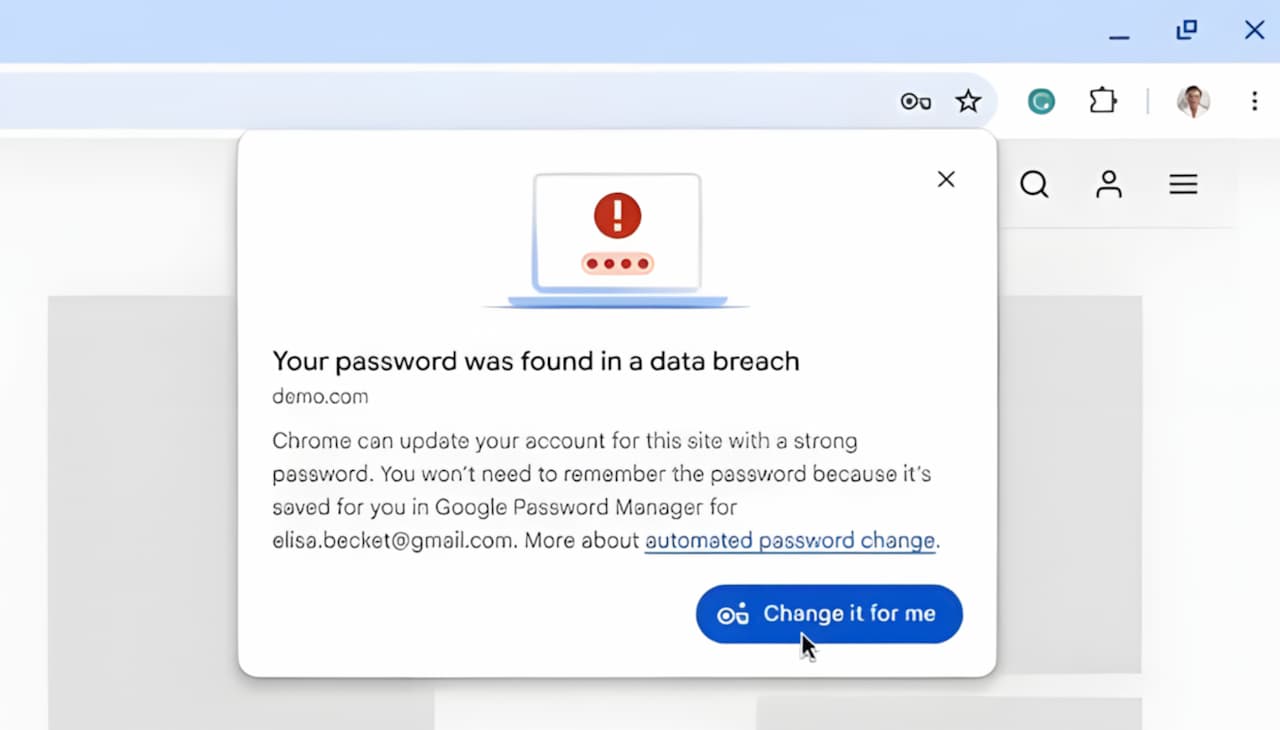The height and width of the screenshot is (730, 1280).
Task: Expand the website's hamburger menu
Action: pyautogui.click(x=1183, y=184)
